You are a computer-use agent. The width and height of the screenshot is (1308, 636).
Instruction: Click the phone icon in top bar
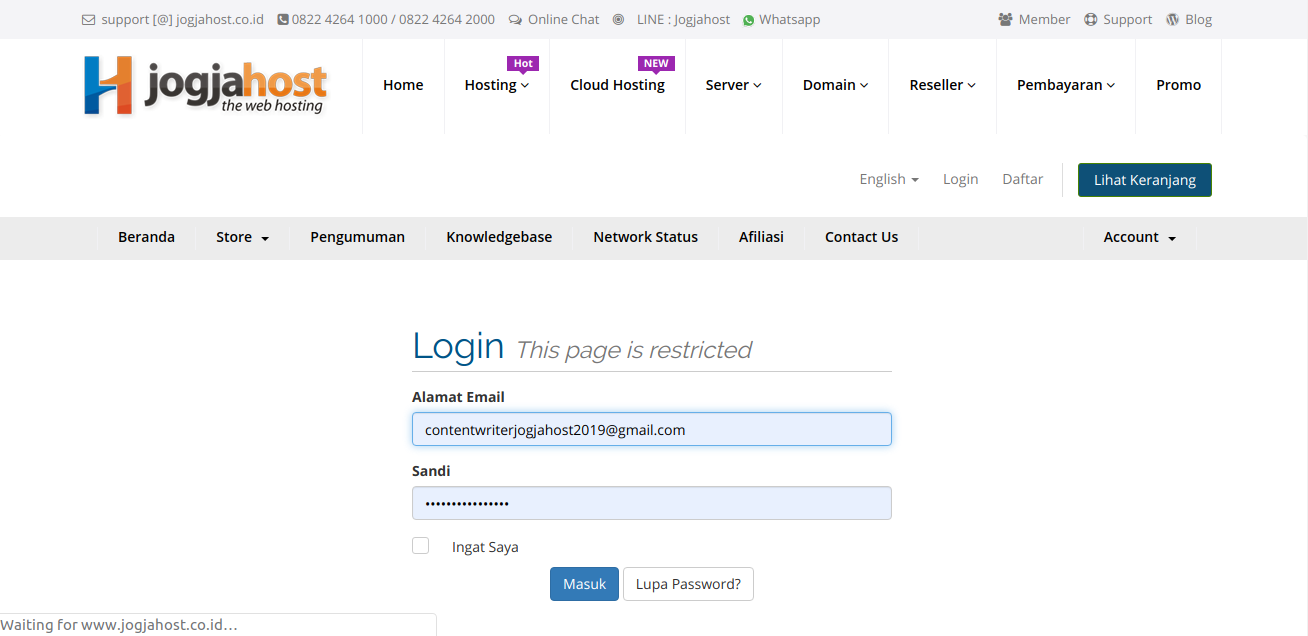coord(283,20)
